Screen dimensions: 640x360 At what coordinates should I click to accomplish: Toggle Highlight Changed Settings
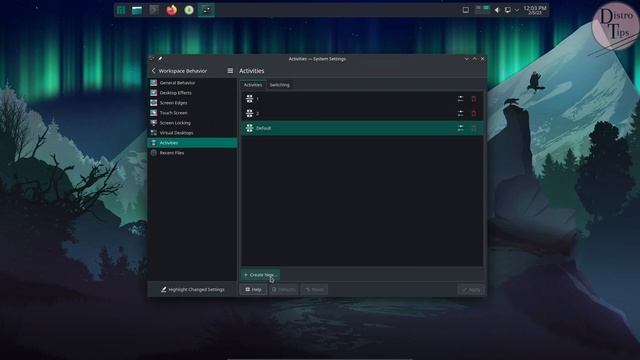192,289
